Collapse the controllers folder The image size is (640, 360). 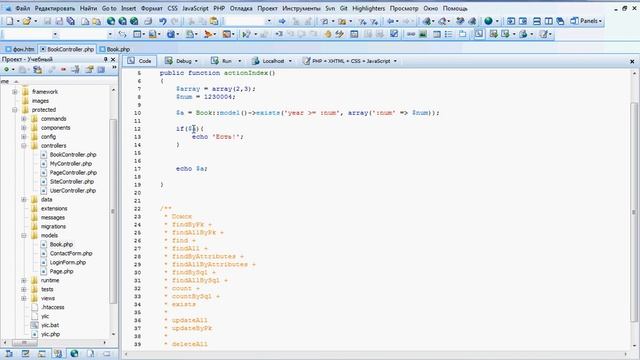24,146
